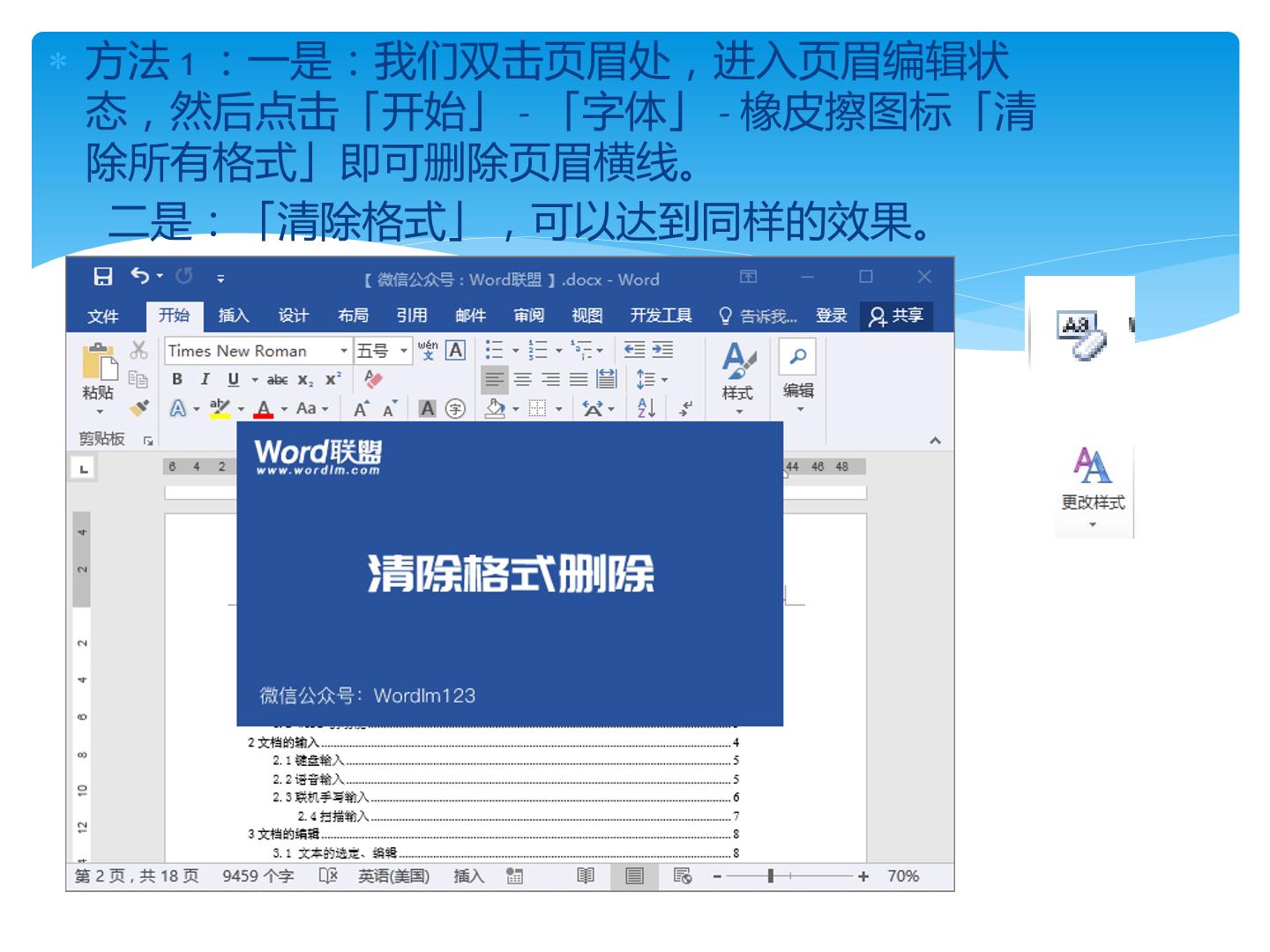Screen dimensions: 1270x952
Task: Click the 登录 sign-in link
Action: [831, 316]
